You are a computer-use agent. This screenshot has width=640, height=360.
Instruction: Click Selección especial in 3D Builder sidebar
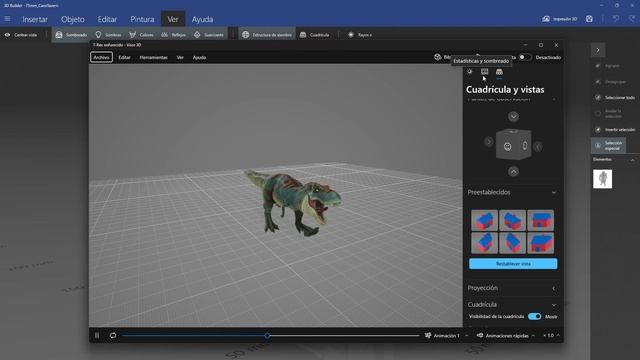pyautogui.click(x=609, y=145)
